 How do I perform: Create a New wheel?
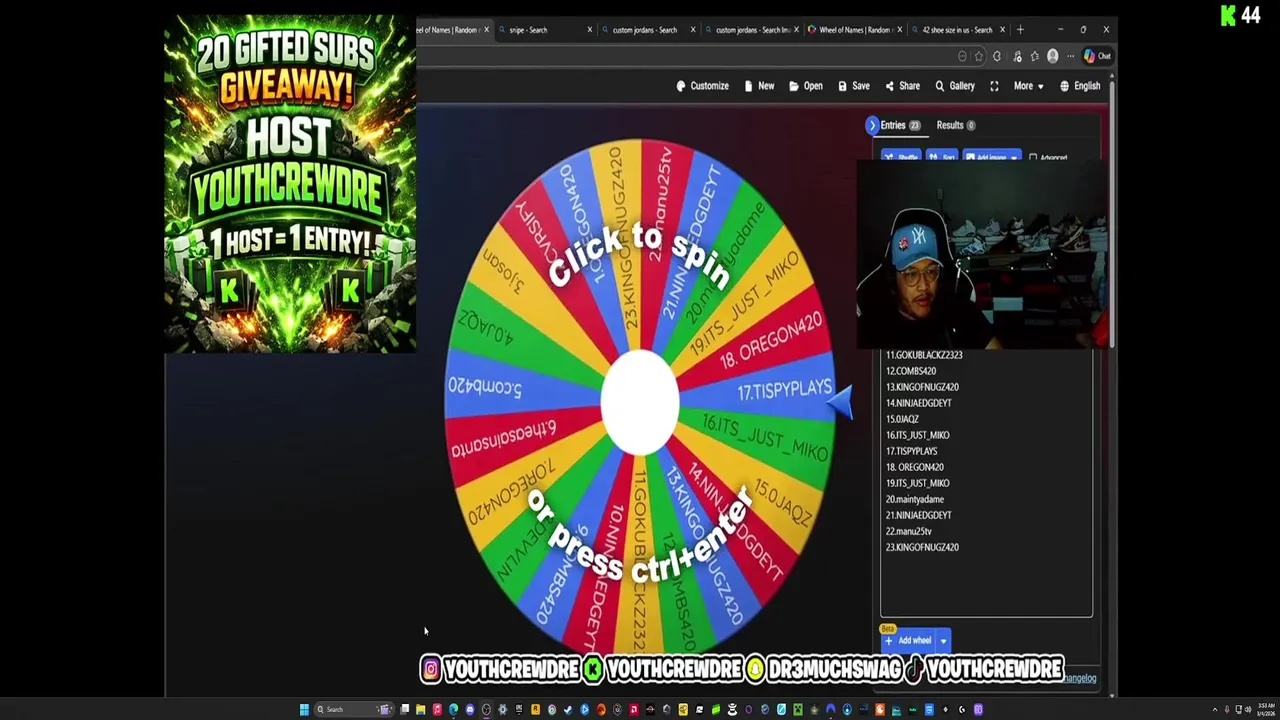point(759,86)
